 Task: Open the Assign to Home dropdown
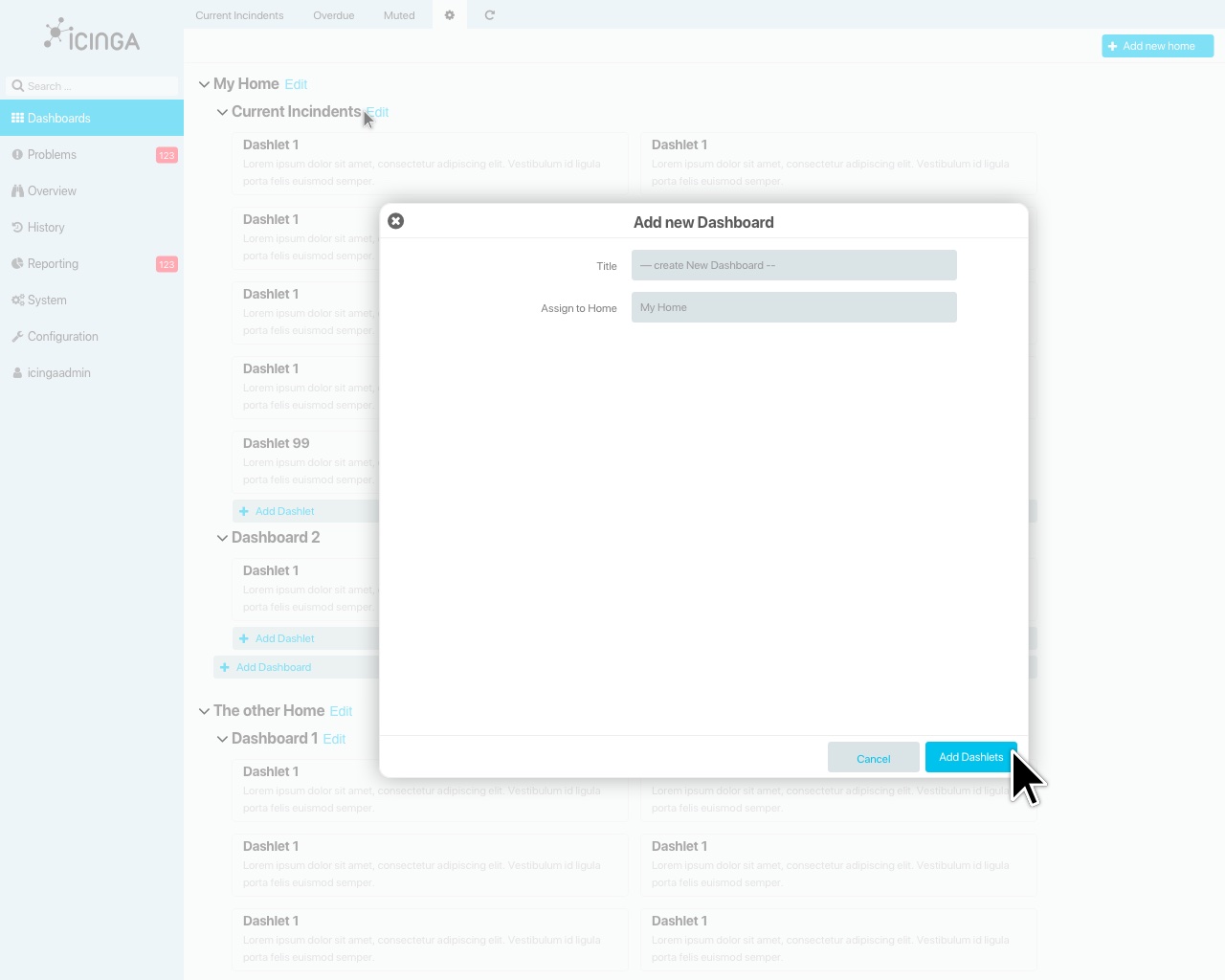[x=793, y=307]
